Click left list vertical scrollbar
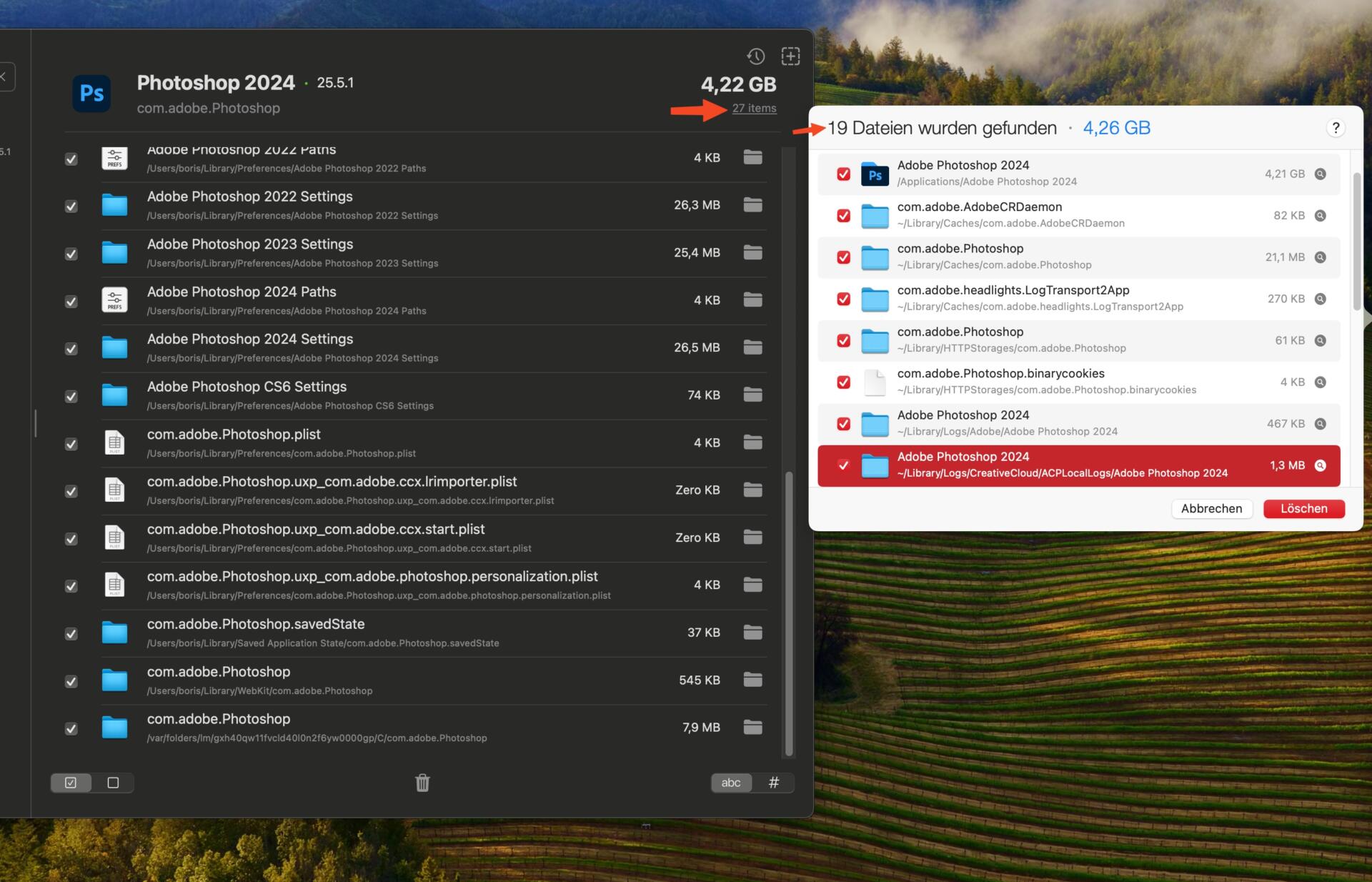The height and width of the screenshot is (882, 1372). 789,613
